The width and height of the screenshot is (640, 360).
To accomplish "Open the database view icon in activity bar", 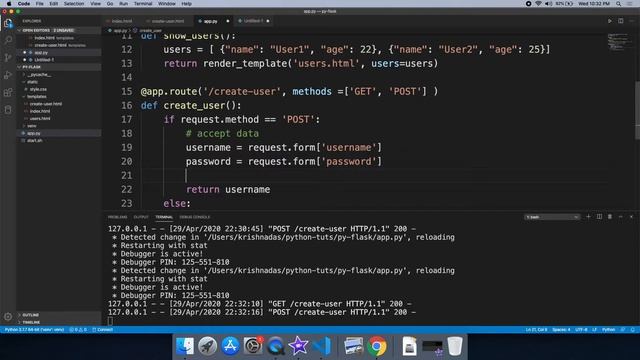I will click(x=8, y=109).
